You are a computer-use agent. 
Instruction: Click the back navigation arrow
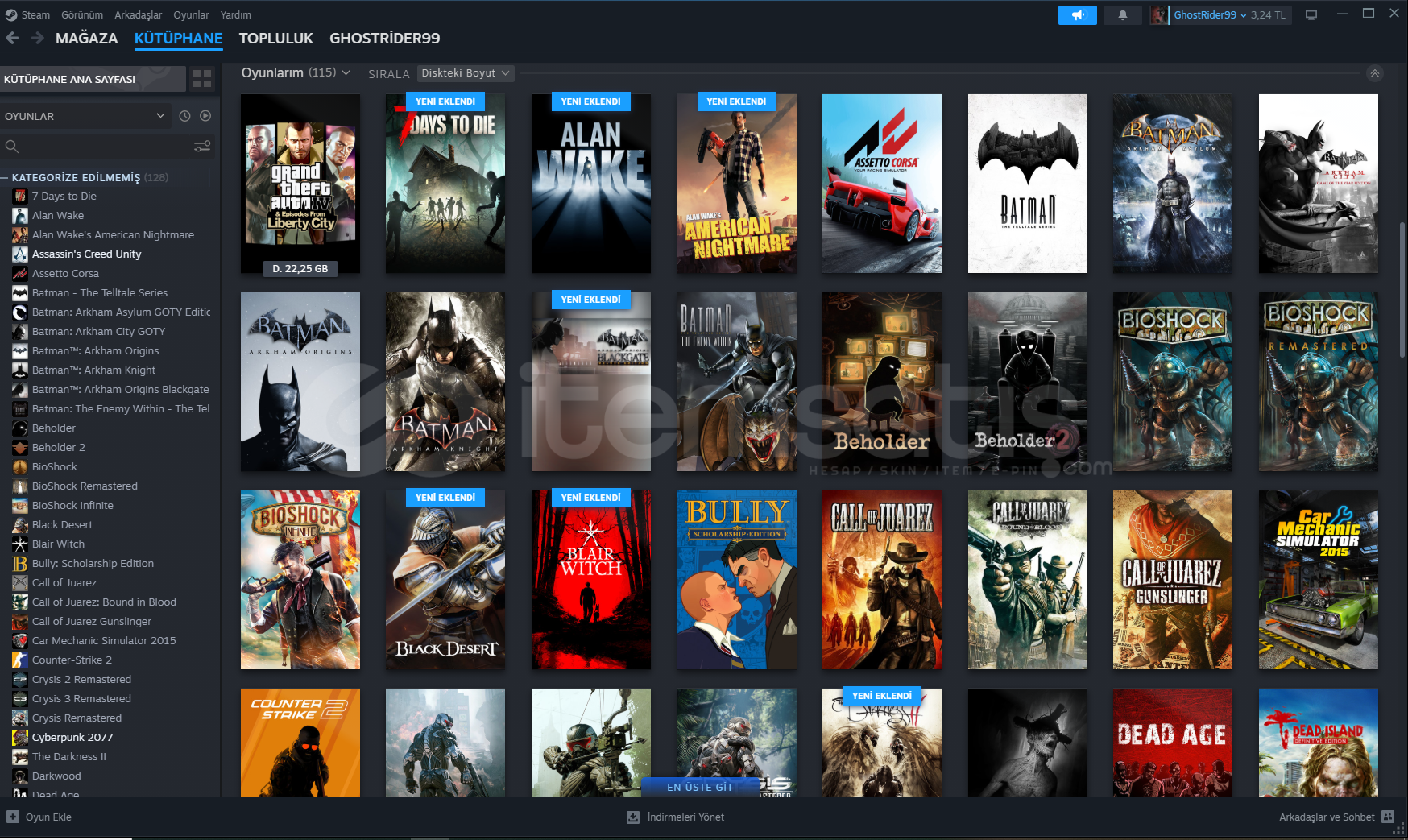click(12, 38)
